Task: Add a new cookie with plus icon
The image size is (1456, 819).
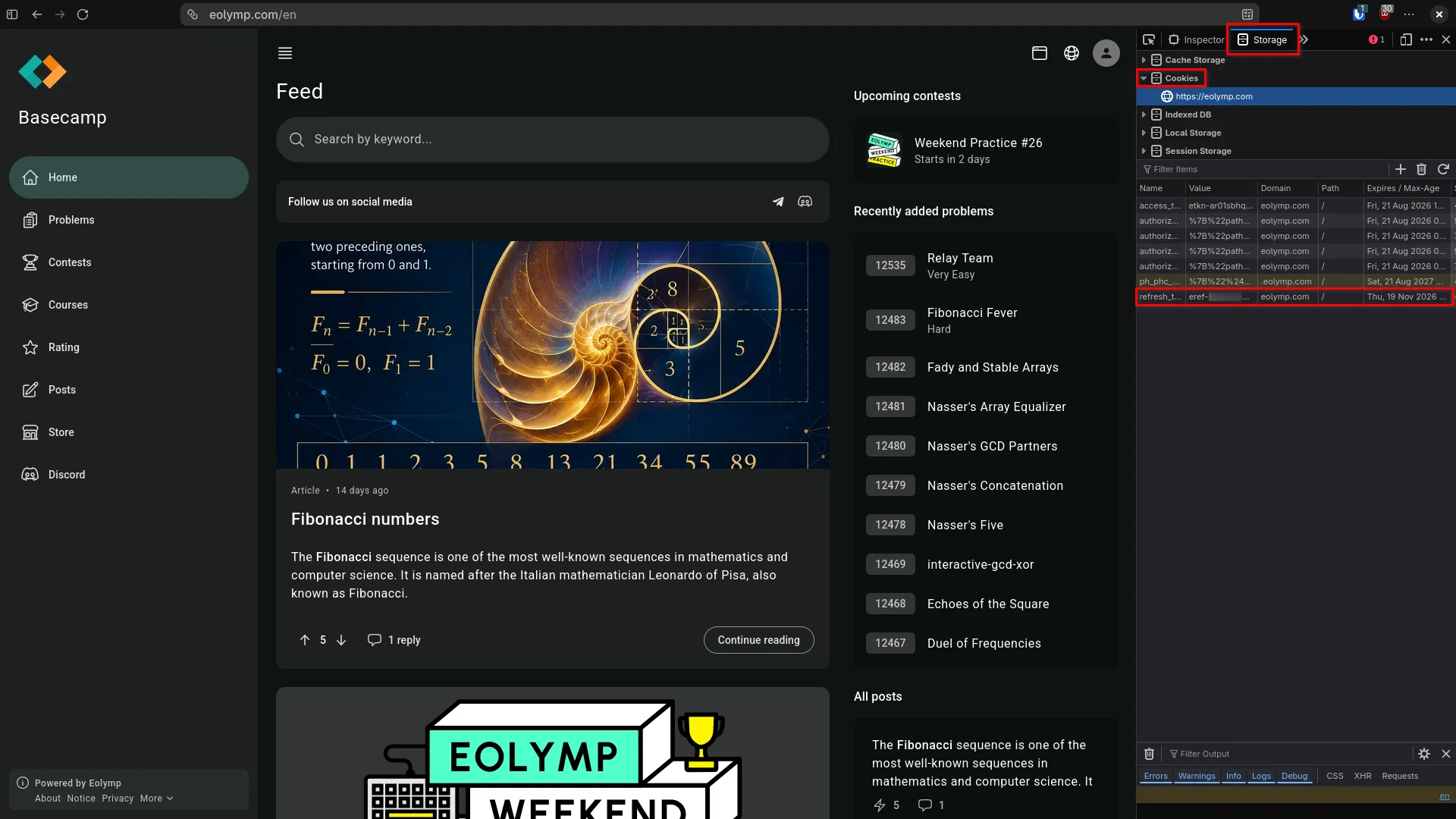Action: point(1401,169)
